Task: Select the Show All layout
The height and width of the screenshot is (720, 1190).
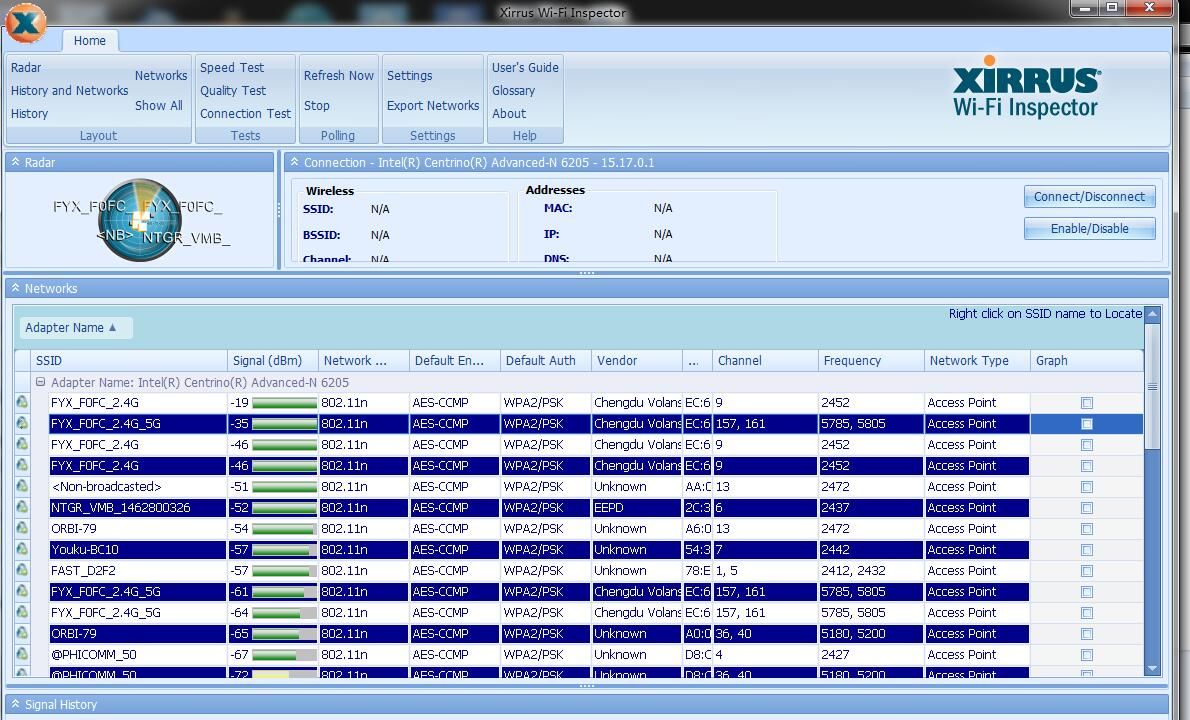Action: pyautogui.click(x=159, y=105)
